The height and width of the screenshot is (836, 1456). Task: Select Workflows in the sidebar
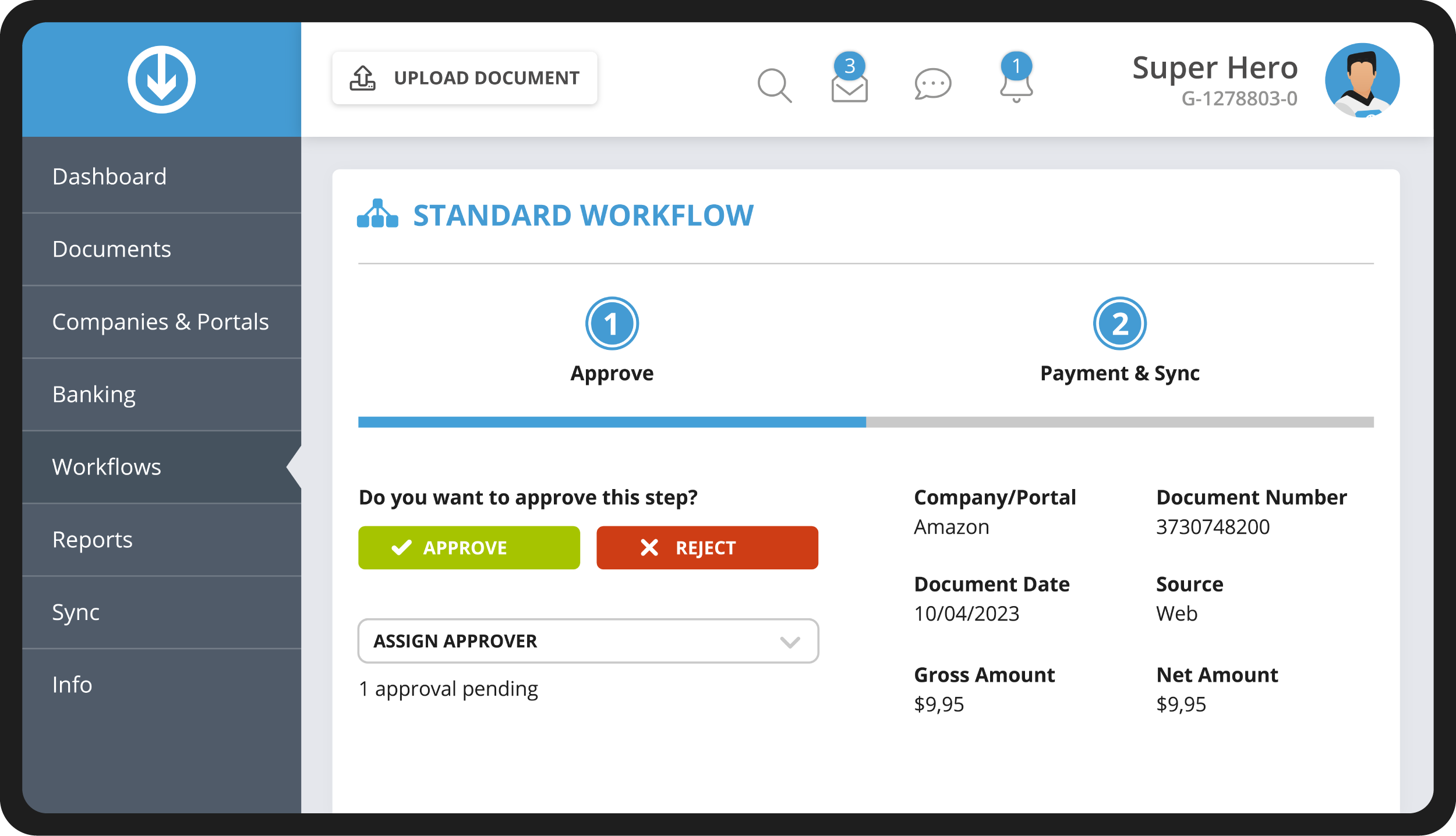161,467
